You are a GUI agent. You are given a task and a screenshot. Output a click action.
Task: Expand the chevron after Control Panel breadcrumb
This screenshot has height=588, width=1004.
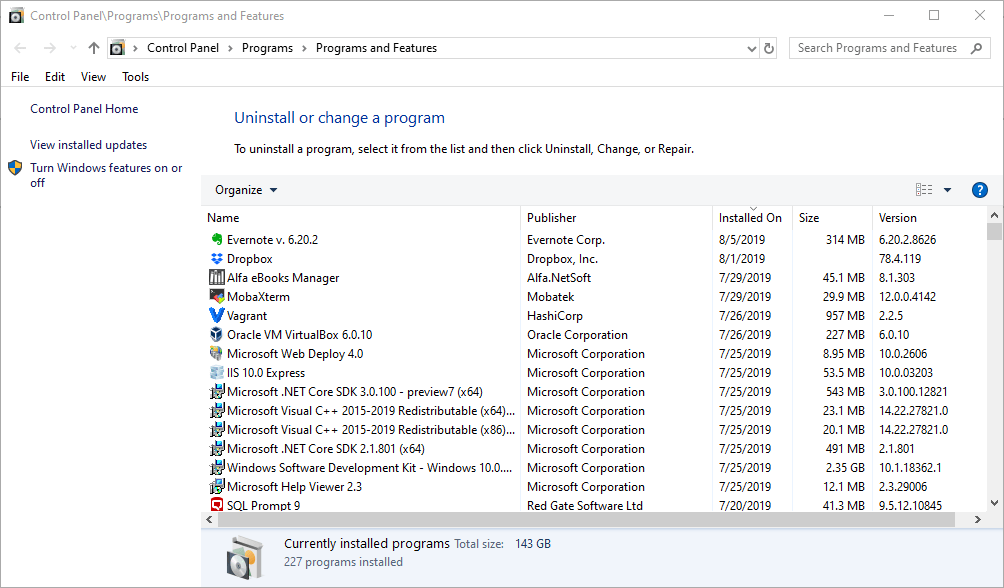click(231, 49)
